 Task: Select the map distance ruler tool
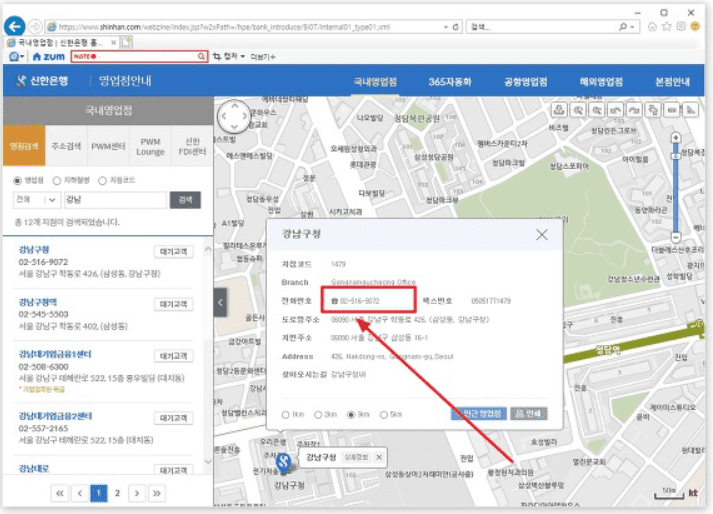pos(672,110)
